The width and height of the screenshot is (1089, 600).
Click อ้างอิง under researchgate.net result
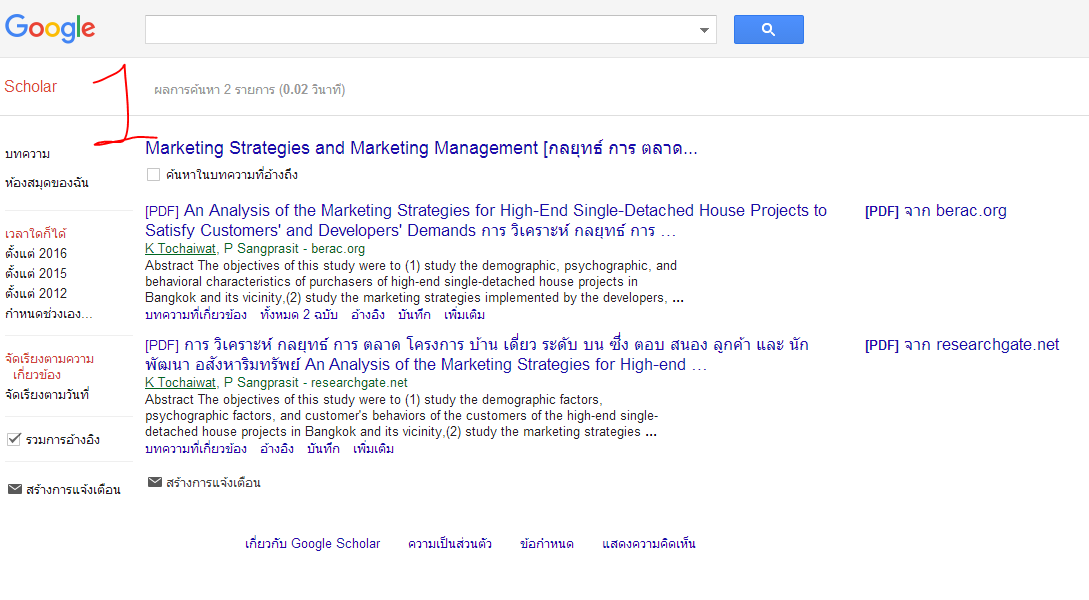pos(277,449)
